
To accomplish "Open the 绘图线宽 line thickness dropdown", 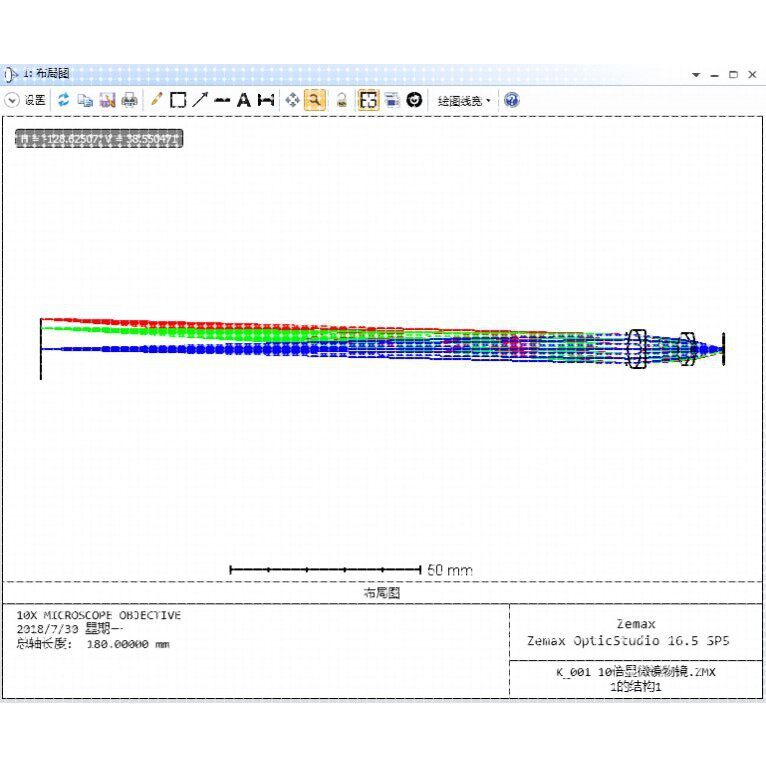I will tap(463, 101).
